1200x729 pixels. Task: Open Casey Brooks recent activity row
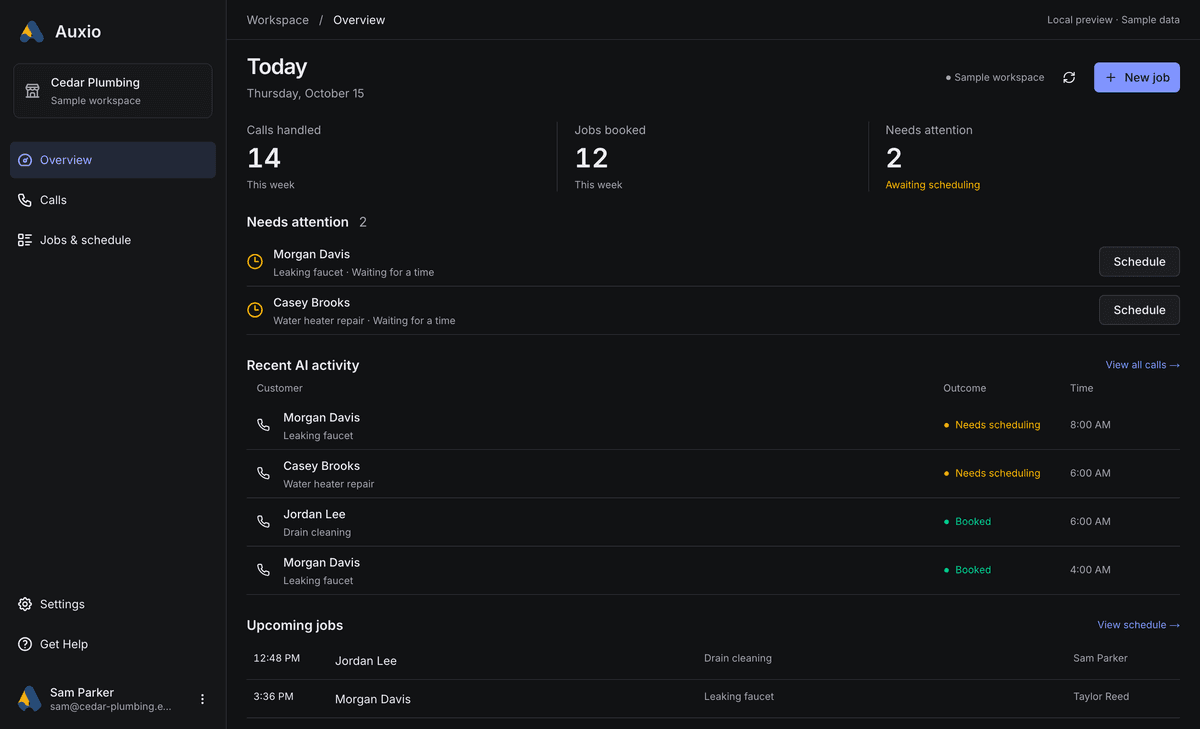point(713,473)
